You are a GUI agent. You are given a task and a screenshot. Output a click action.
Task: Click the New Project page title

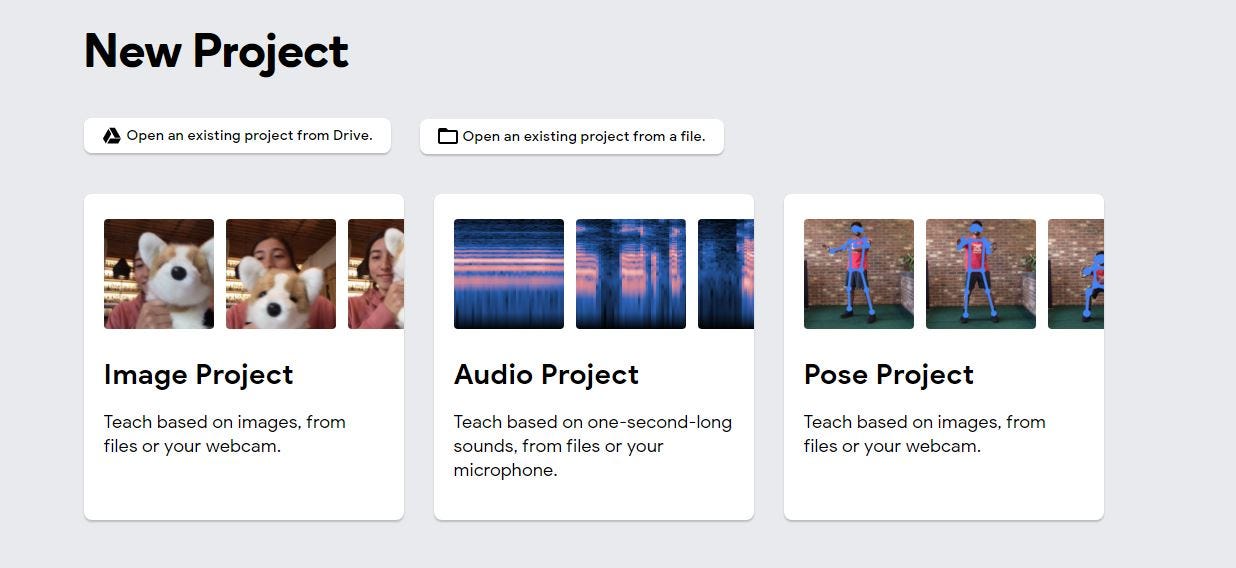click(216, 51)
